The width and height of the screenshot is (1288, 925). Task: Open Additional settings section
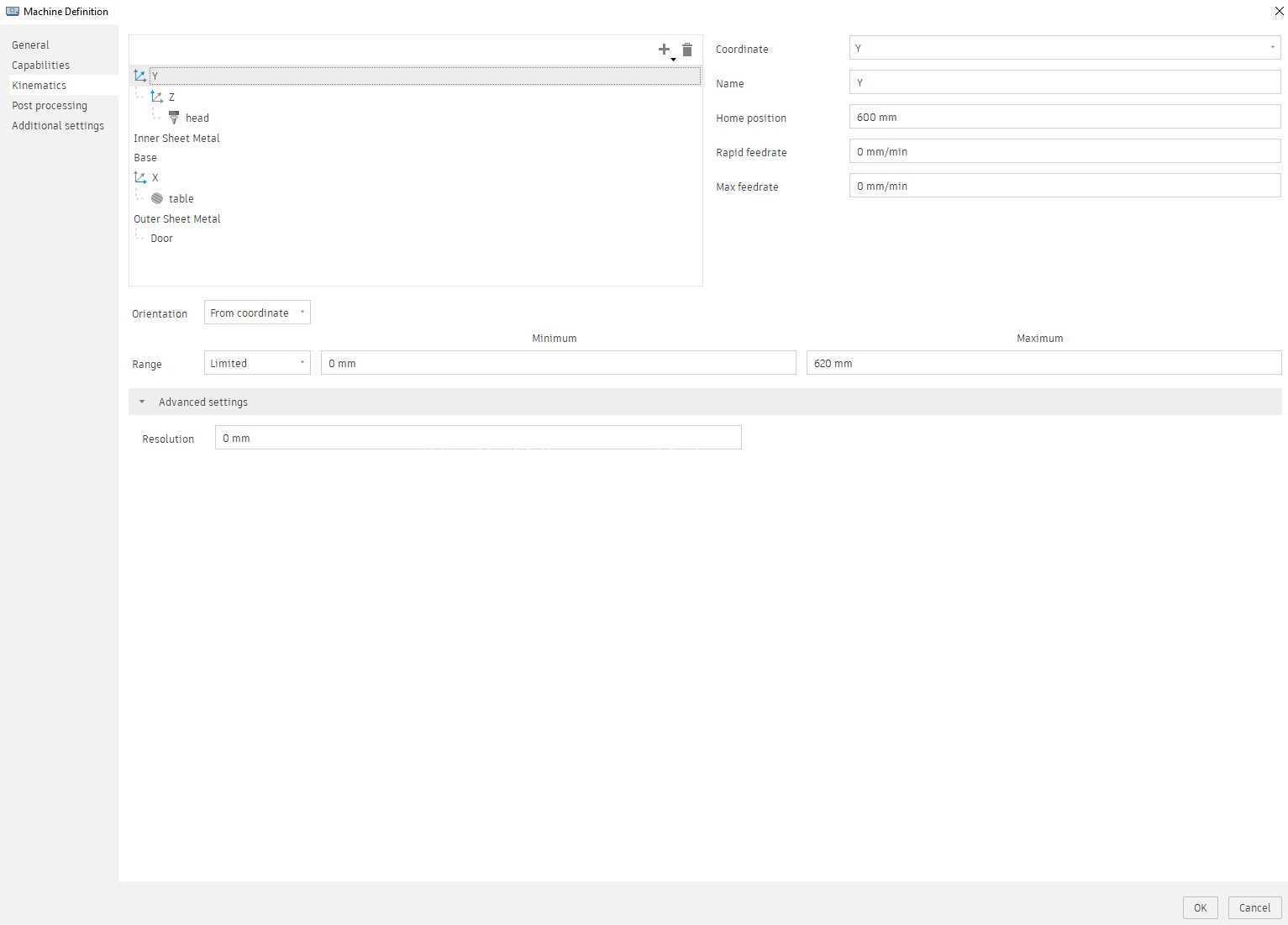tap(58, 126)
